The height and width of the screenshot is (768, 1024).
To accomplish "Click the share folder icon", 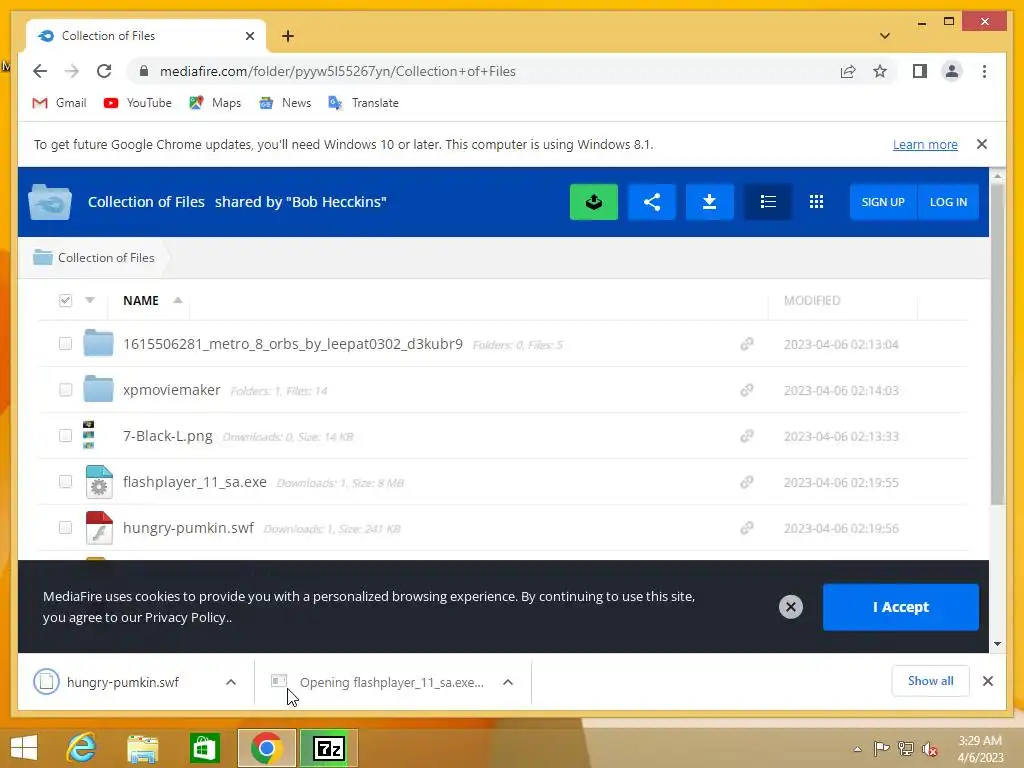I will pos(652,202).
